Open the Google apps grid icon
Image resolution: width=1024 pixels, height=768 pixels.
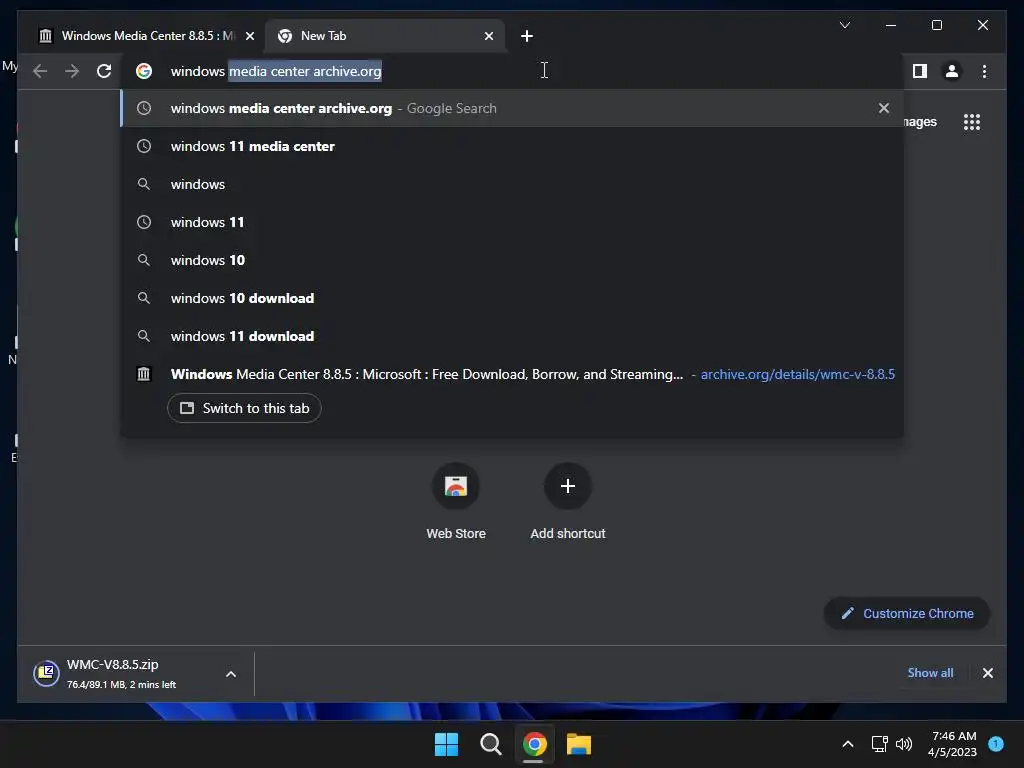pyautogui.click(x=972, y=122)
